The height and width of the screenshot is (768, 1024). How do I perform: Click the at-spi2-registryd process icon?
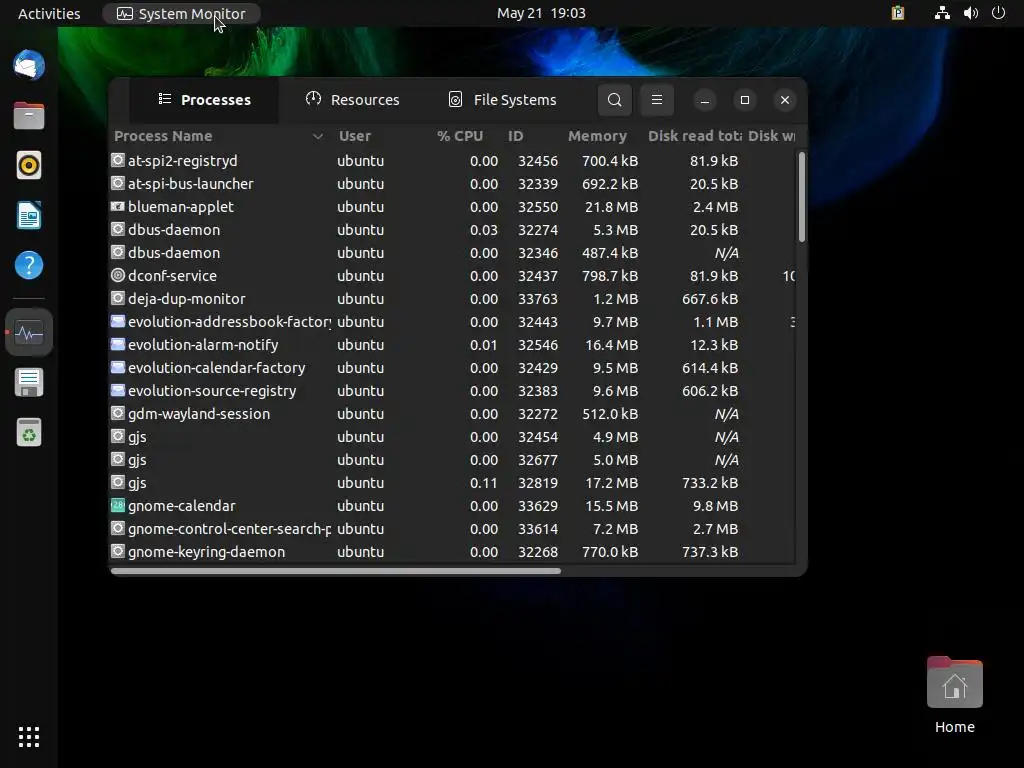pos(118,160)
